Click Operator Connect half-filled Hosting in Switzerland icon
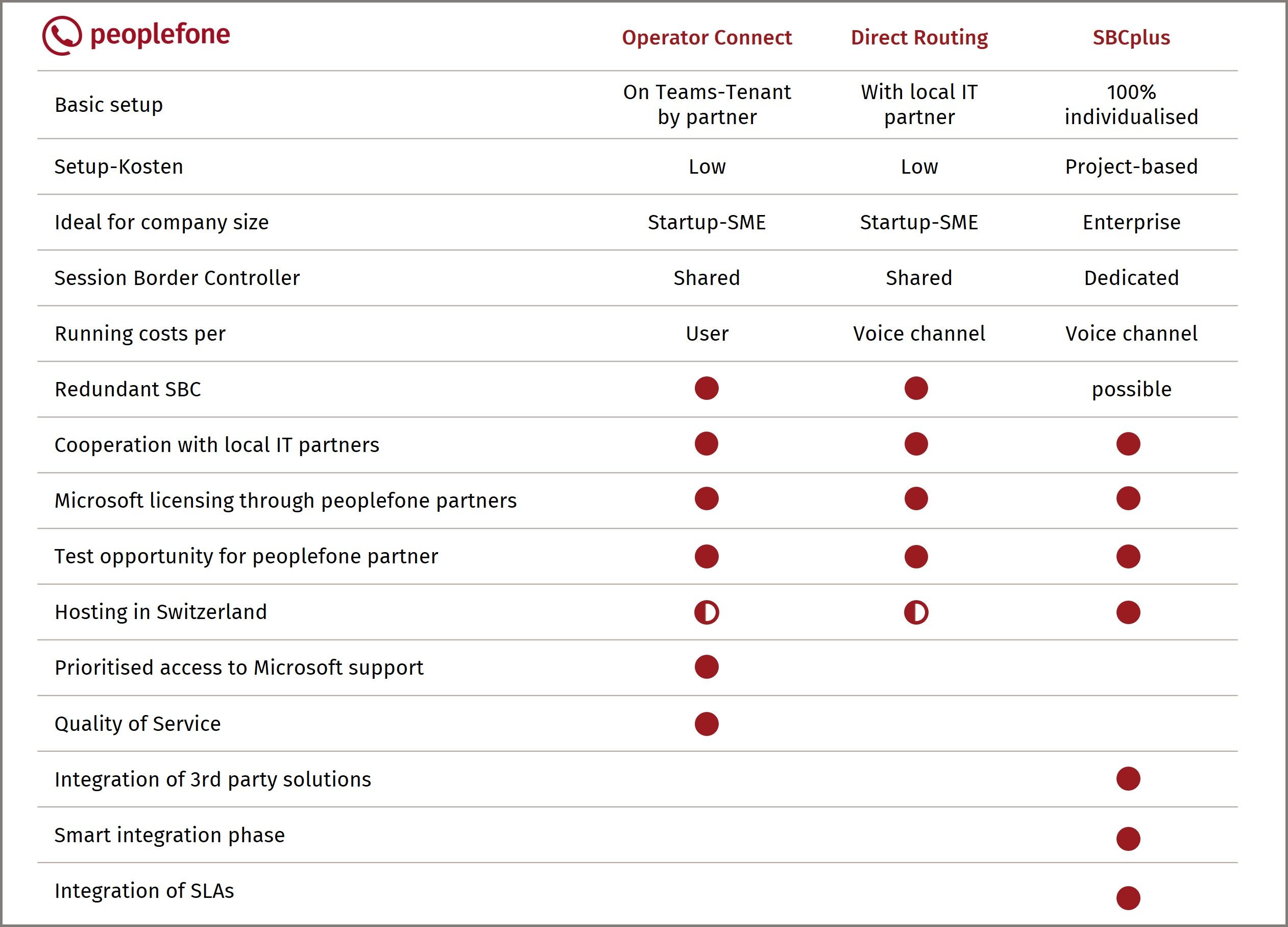Viewport: 1288px width, 927px height. point(707,612)
